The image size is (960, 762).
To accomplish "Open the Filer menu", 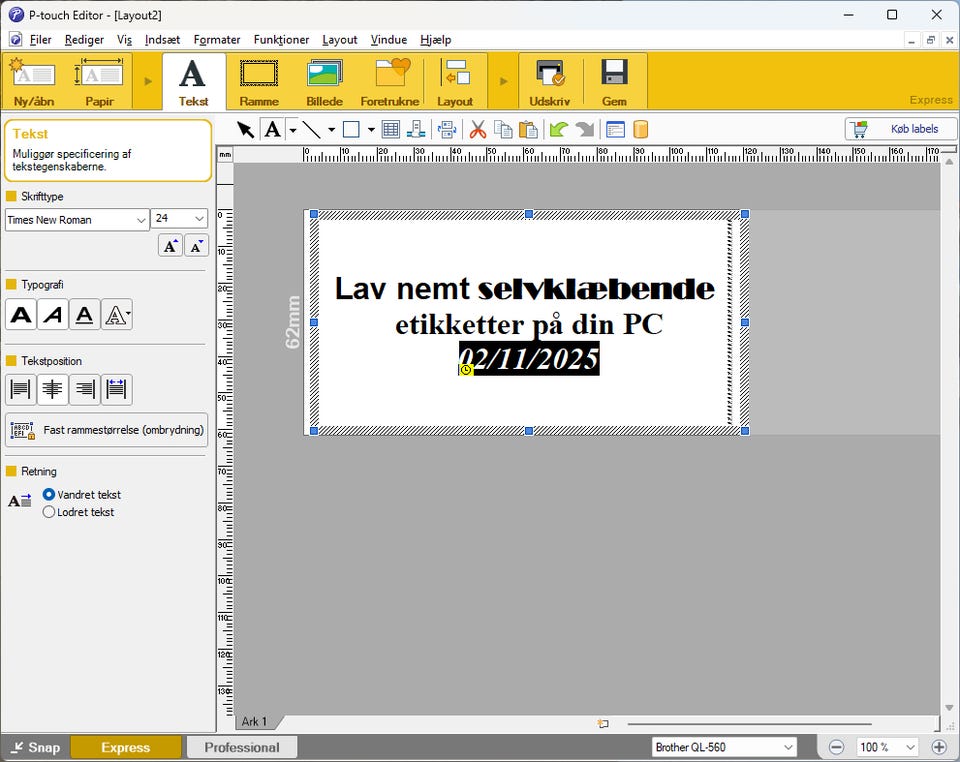I will tap(40, 40).
